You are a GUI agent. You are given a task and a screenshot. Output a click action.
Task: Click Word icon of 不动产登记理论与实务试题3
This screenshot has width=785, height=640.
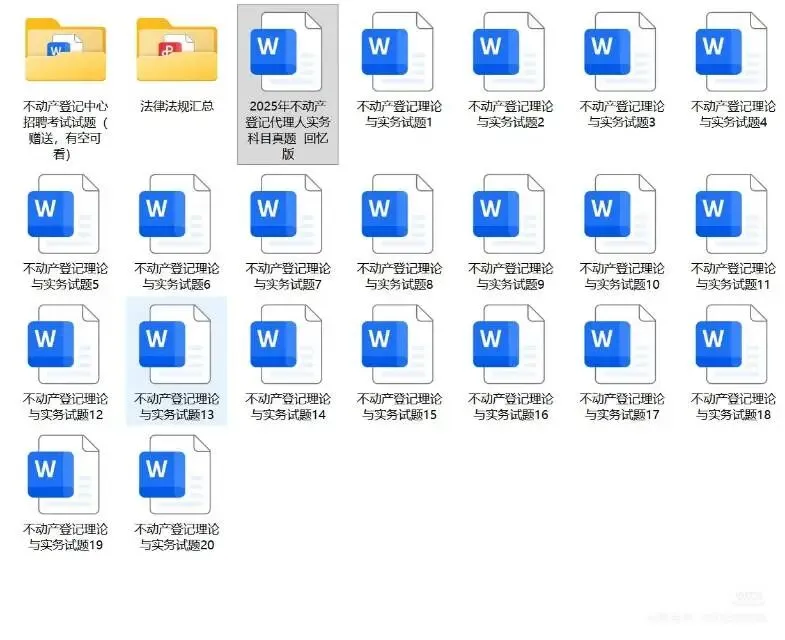coord(620,52)
